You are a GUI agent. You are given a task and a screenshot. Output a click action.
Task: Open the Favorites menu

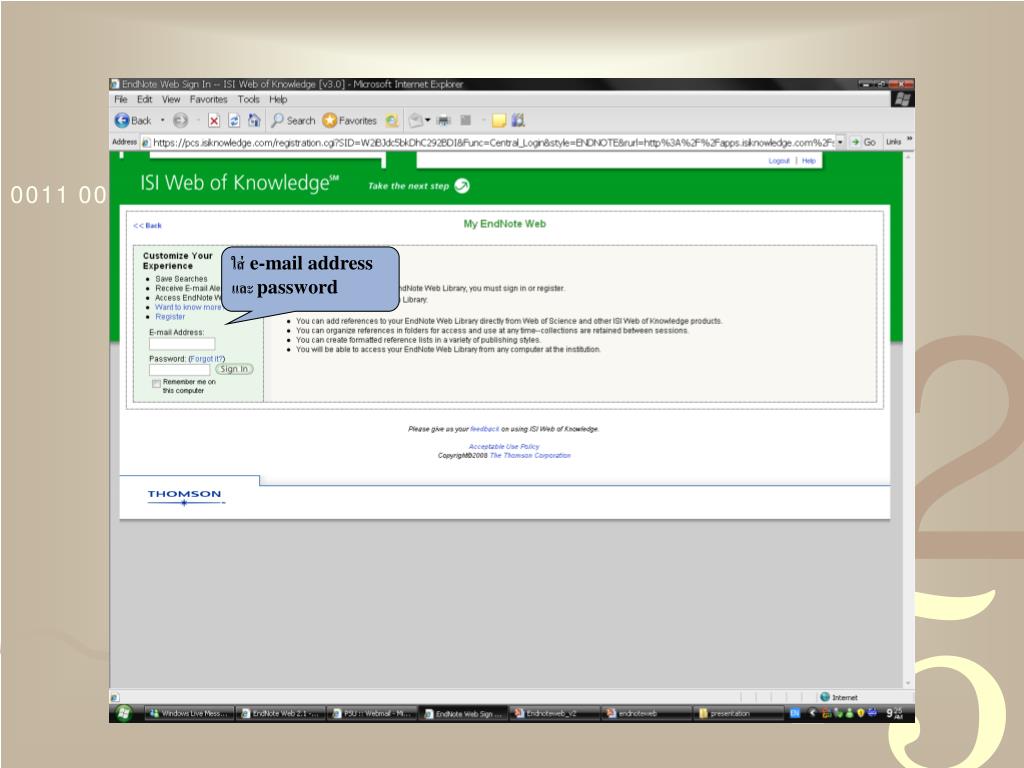pos(208,99)
